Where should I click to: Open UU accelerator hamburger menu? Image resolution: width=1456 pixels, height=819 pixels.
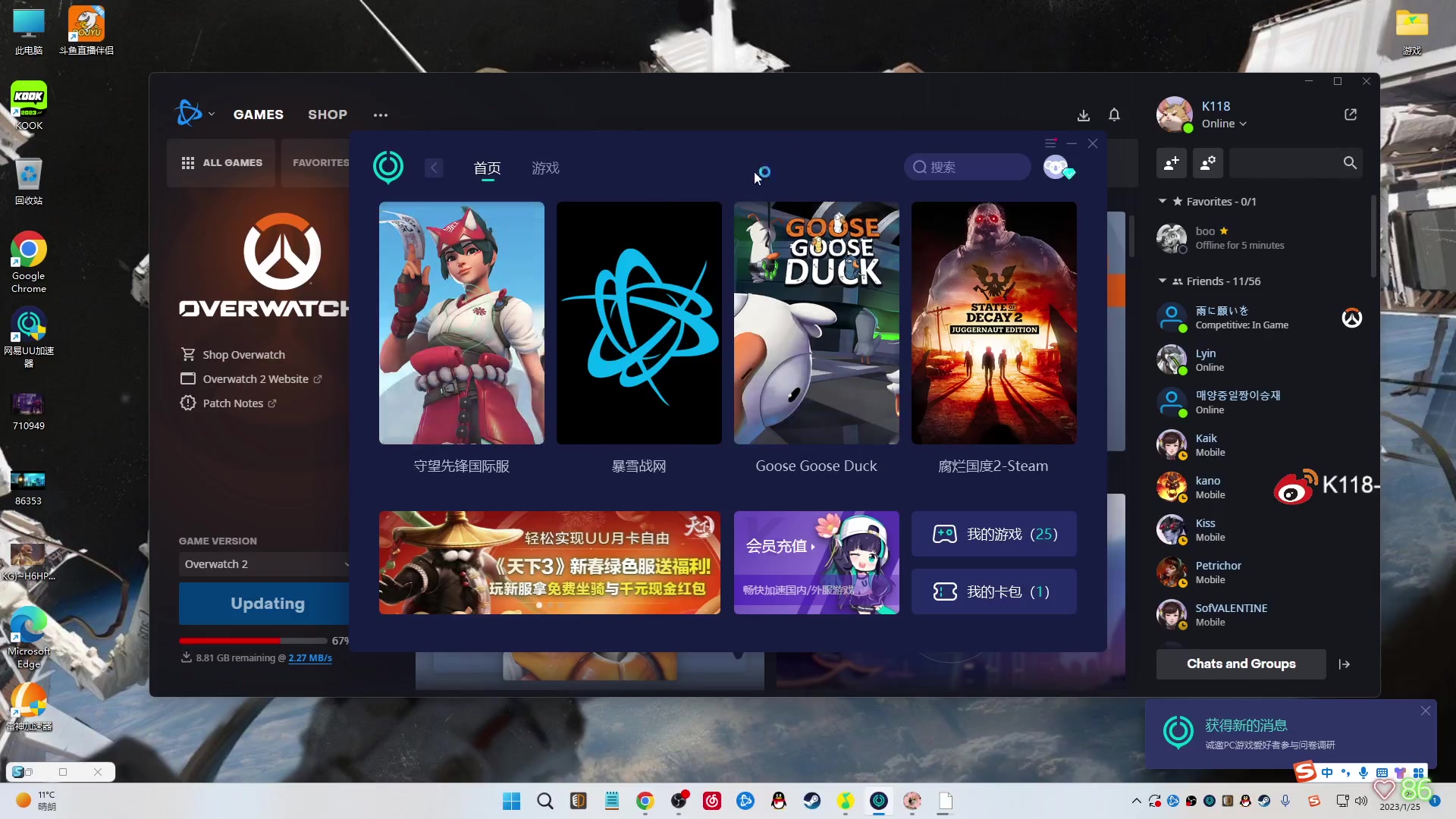[1050, 143]
